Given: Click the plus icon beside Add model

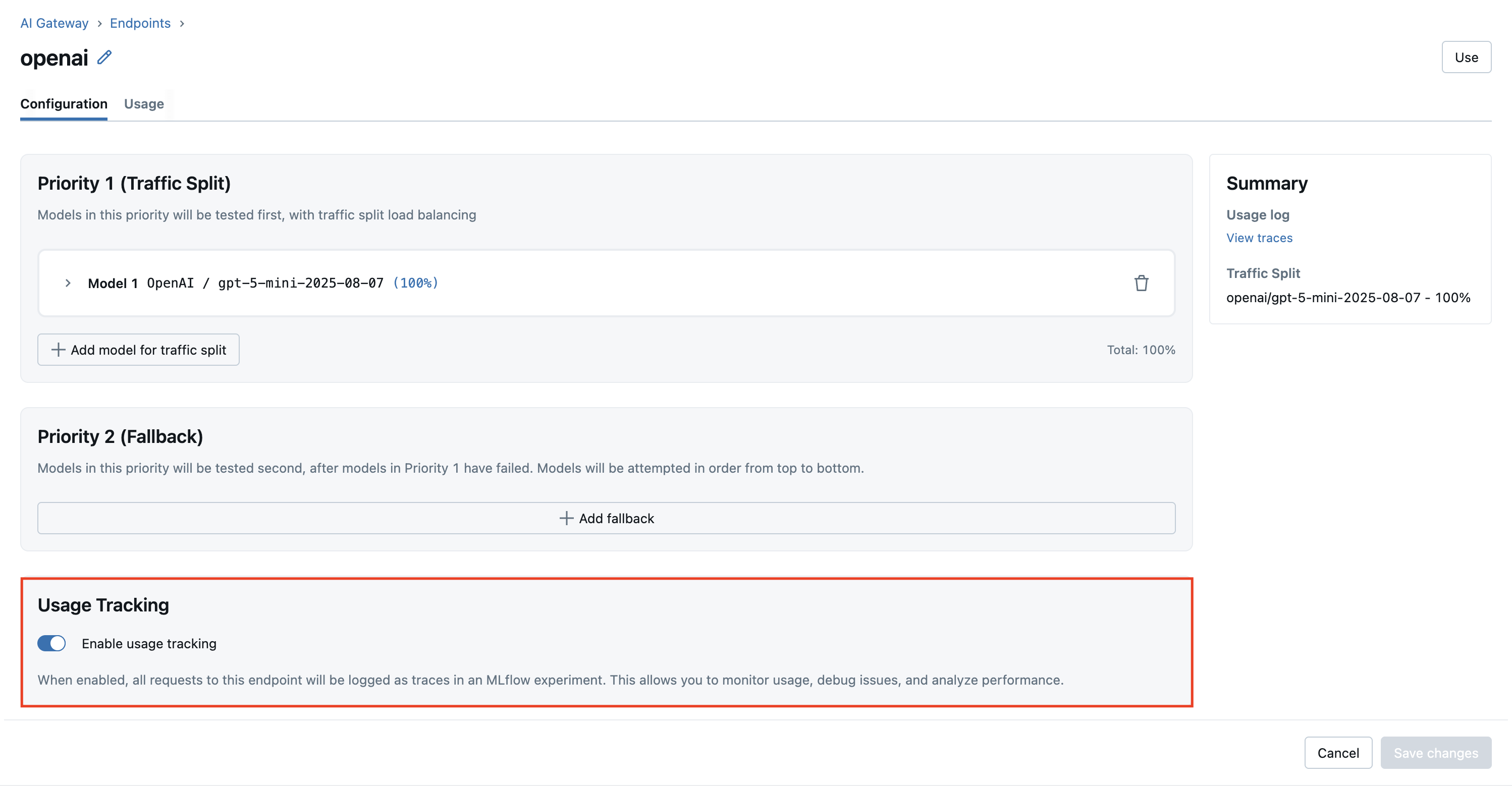Looking at the screenshot, I should pos(58,350).
